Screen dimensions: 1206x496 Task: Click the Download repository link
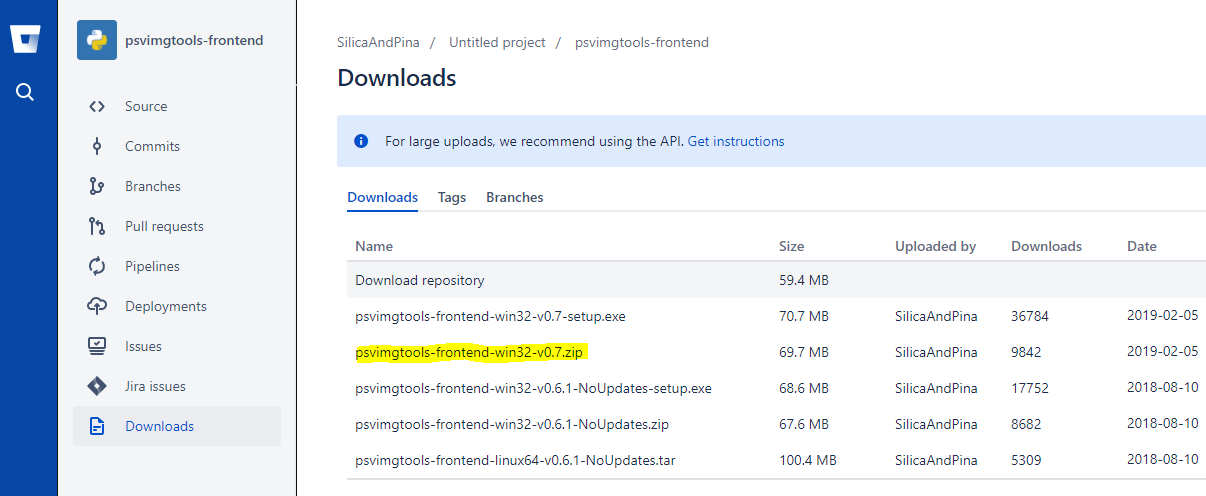420,280
